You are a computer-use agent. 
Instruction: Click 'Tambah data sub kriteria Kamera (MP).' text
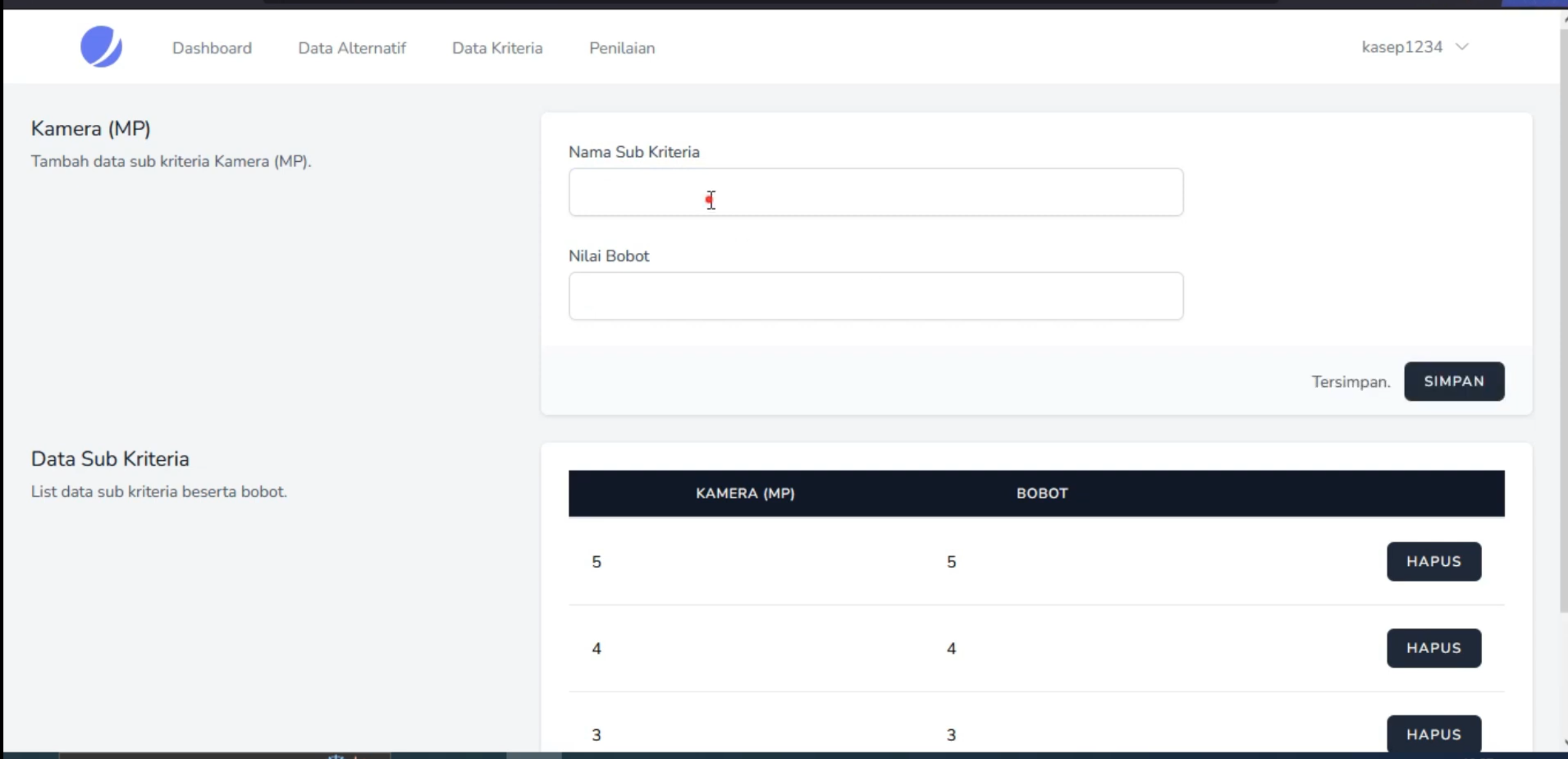click(171, 161)
